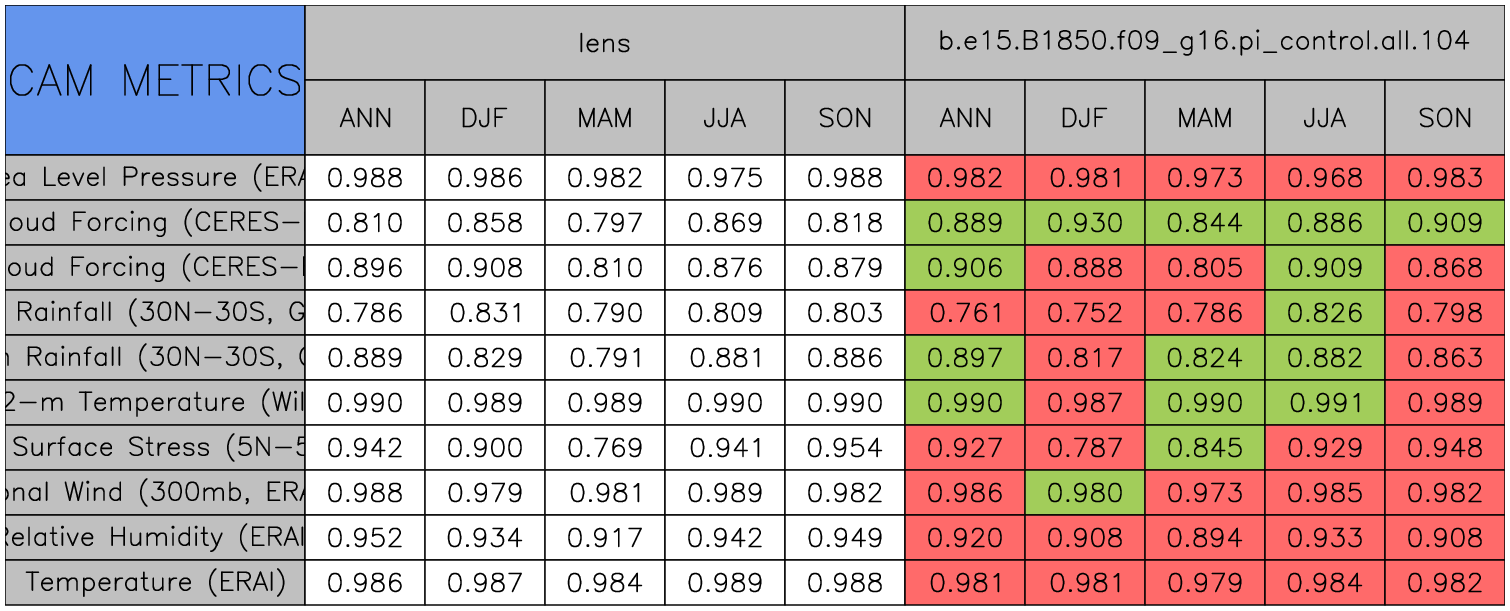Click the lens ANN column header

coord(365,118)
